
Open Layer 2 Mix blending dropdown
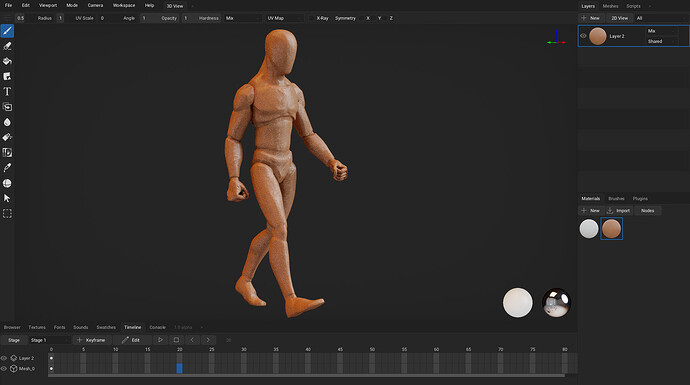pyautogui.click(x=662, y=31)
